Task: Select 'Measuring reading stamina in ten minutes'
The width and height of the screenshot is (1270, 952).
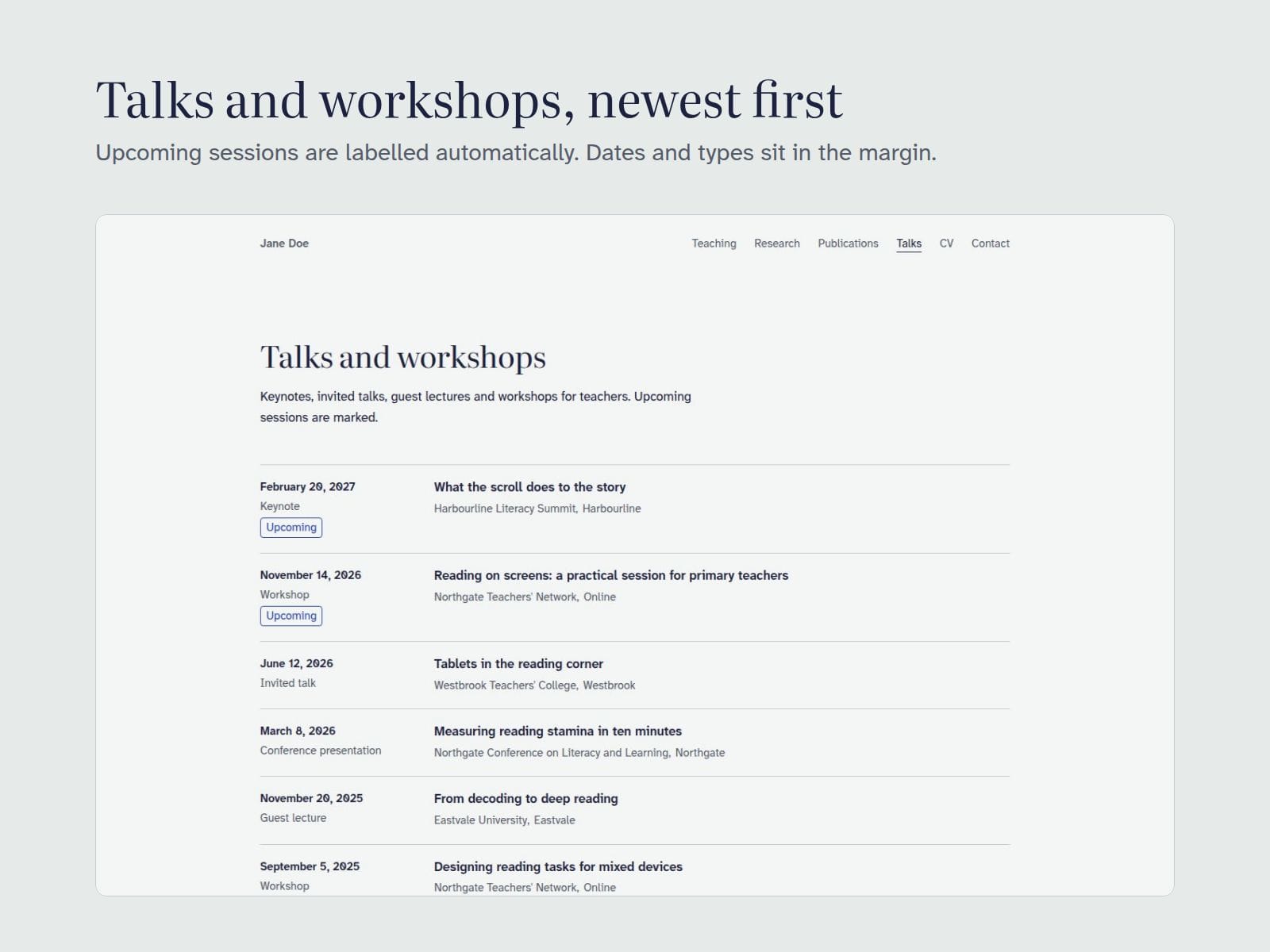Action: click(557, 731)
